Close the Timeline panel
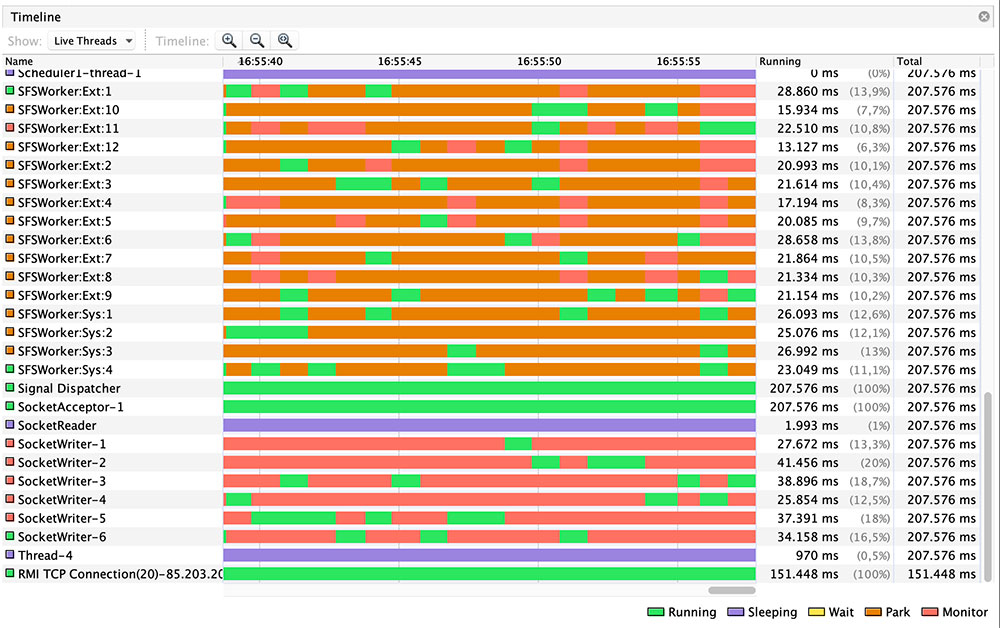This screenshot has height=628, width=1000. (x=985, y=17)
